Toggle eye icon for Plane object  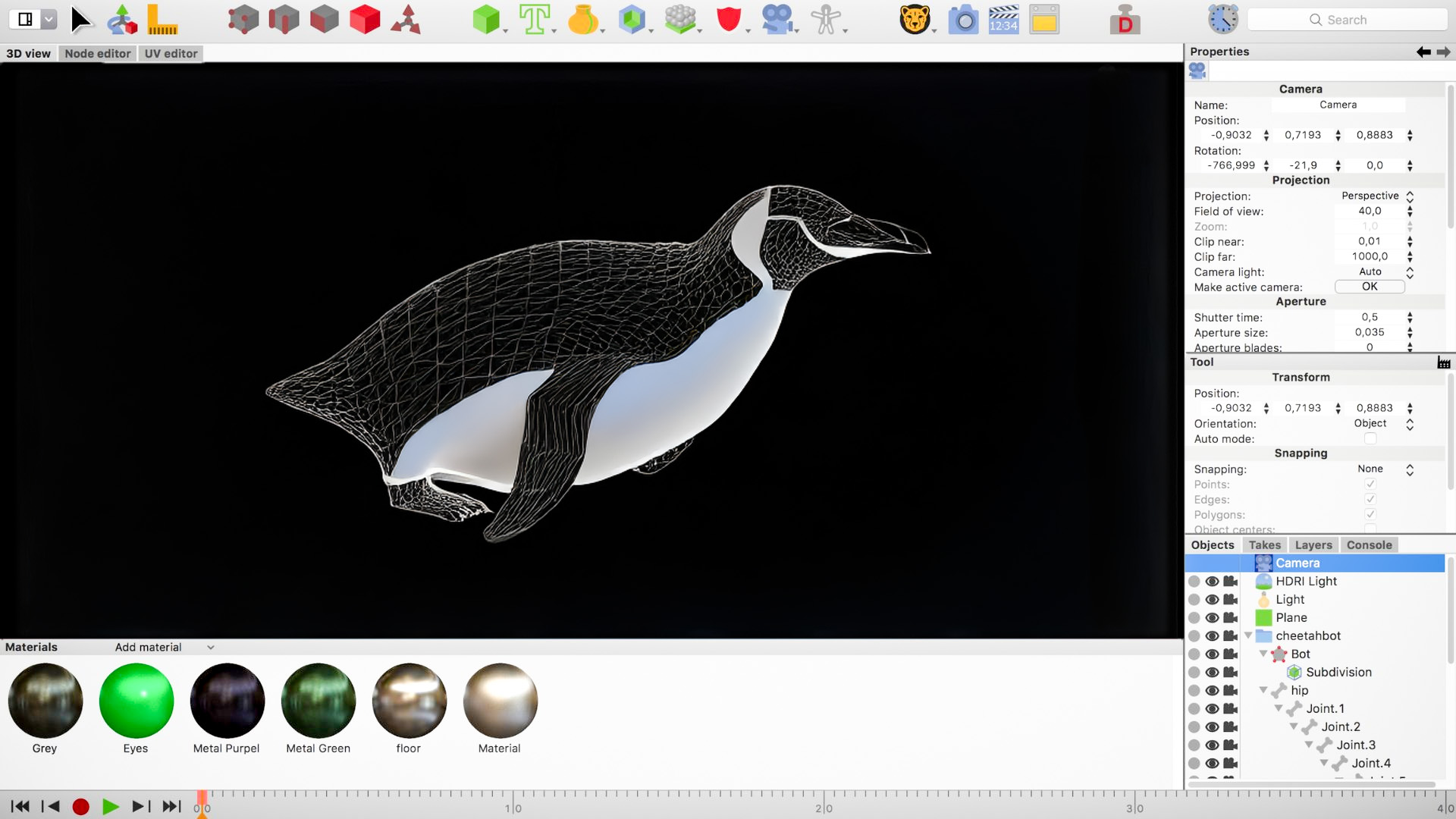(x=1212, y=618)
